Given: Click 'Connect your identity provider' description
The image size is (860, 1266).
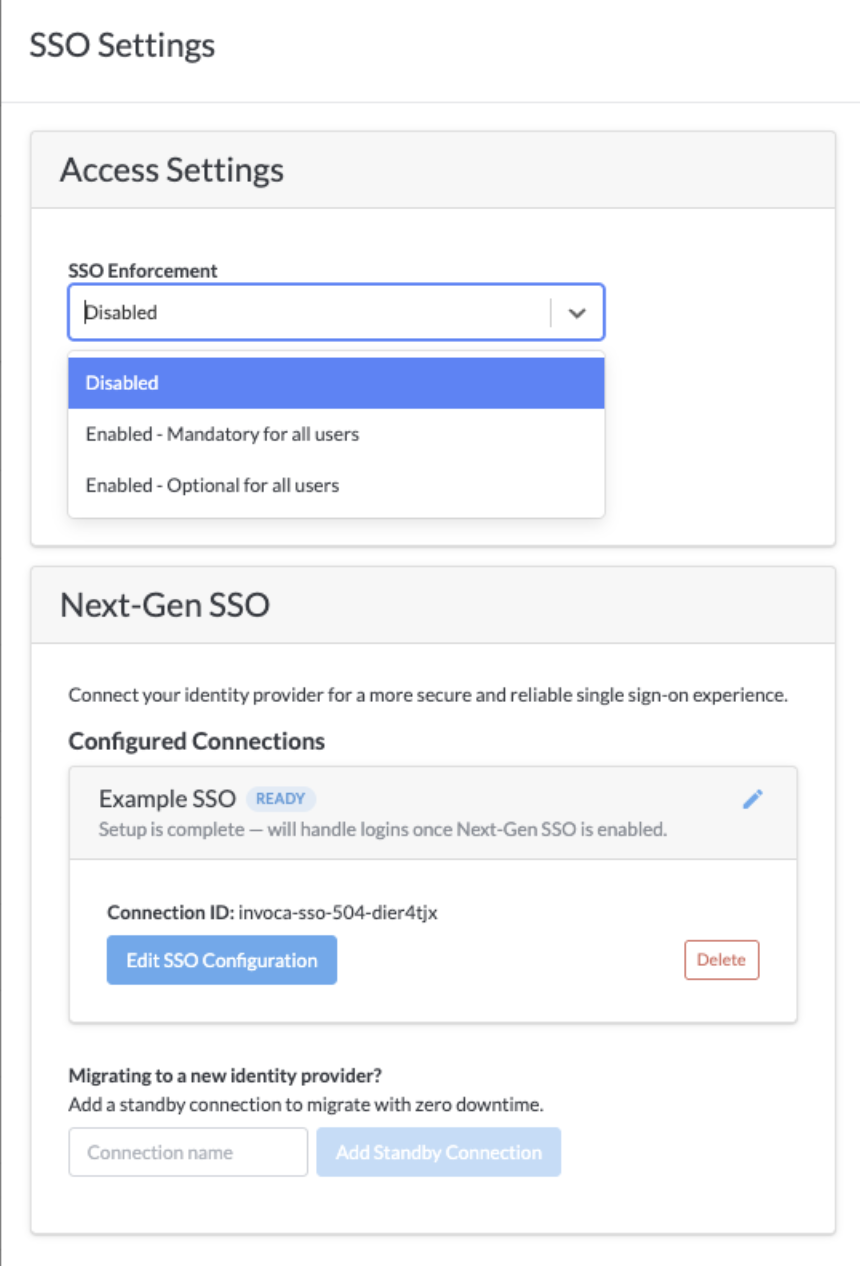Looking at the screenshot, I should click(428, 695).
